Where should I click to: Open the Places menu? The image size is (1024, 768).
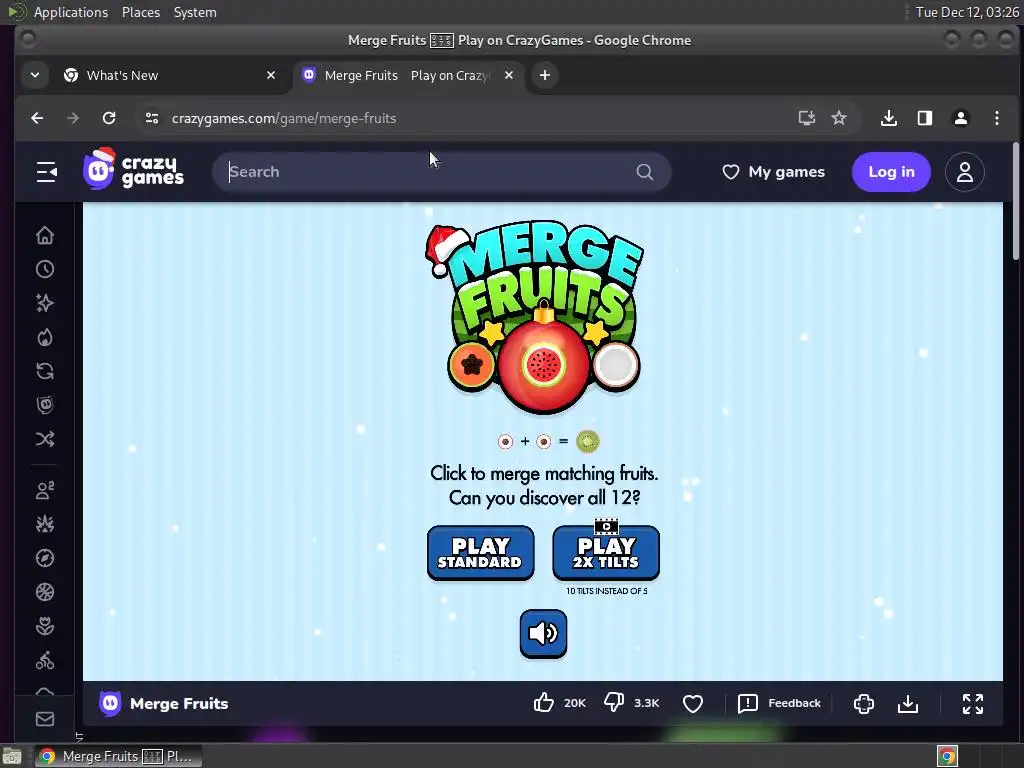[140, 12]
